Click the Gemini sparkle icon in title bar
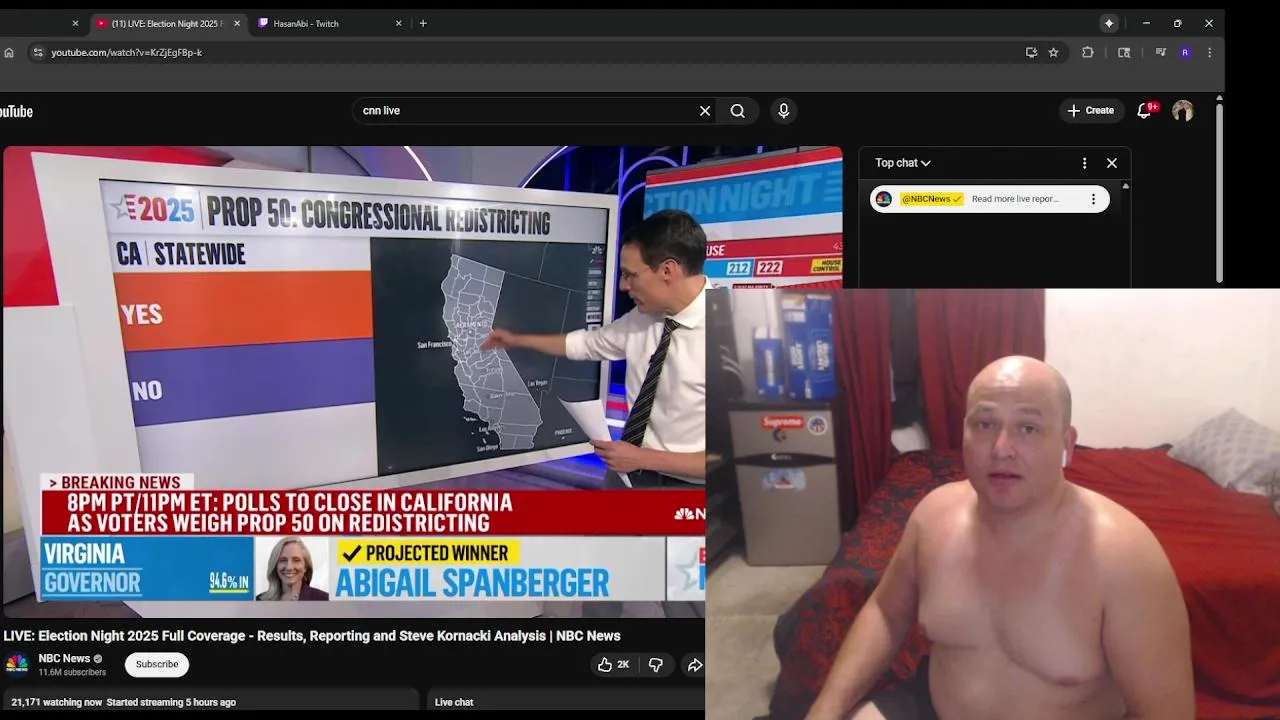This screenshot has height=720, width=1280. [1109, 23]
